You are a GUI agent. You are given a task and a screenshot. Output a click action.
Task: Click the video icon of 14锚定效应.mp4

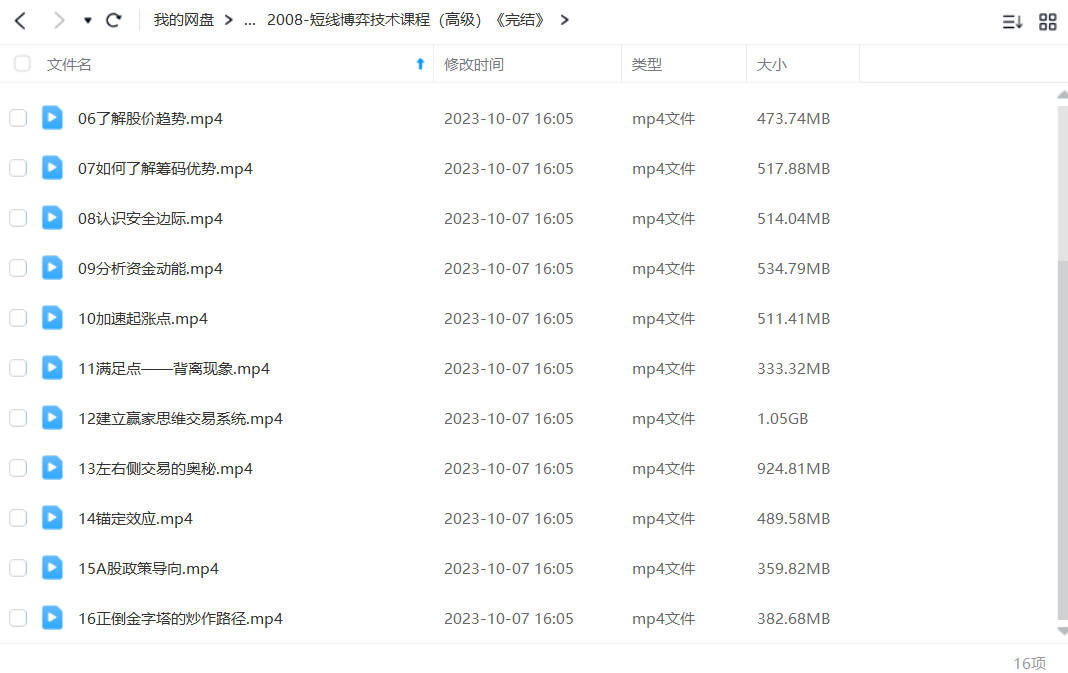click(x=52, y=518)
